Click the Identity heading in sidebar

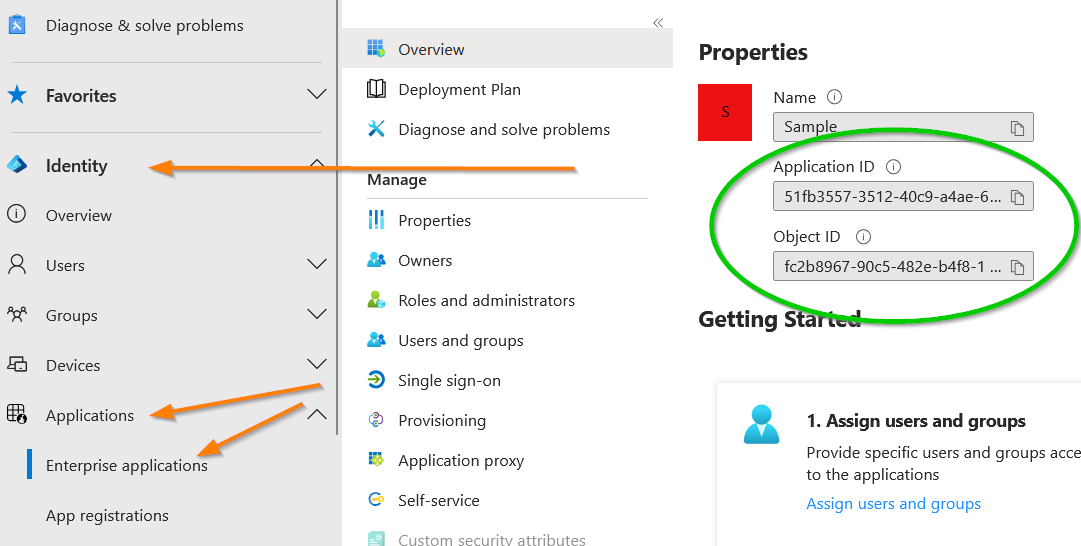[77, 165]
